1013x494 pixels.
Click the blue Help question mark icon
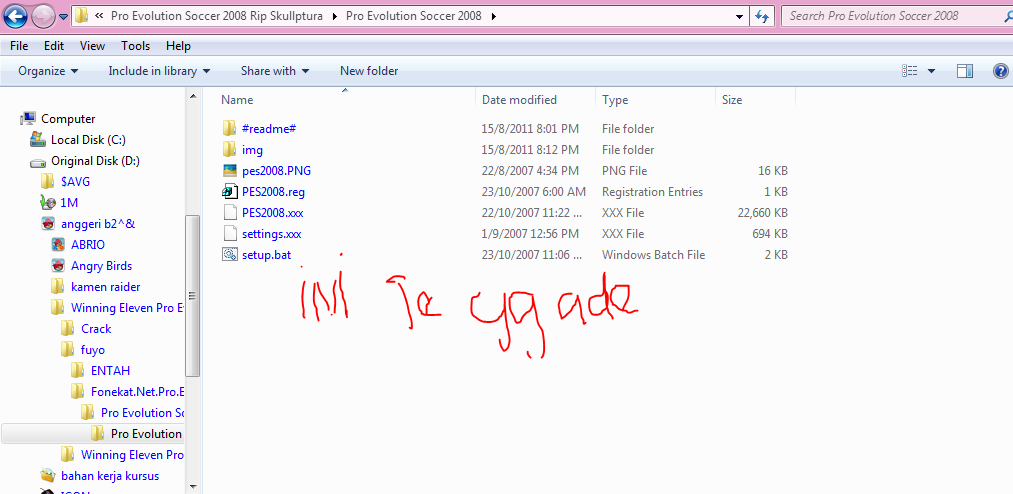click(x=1000, y=71)
